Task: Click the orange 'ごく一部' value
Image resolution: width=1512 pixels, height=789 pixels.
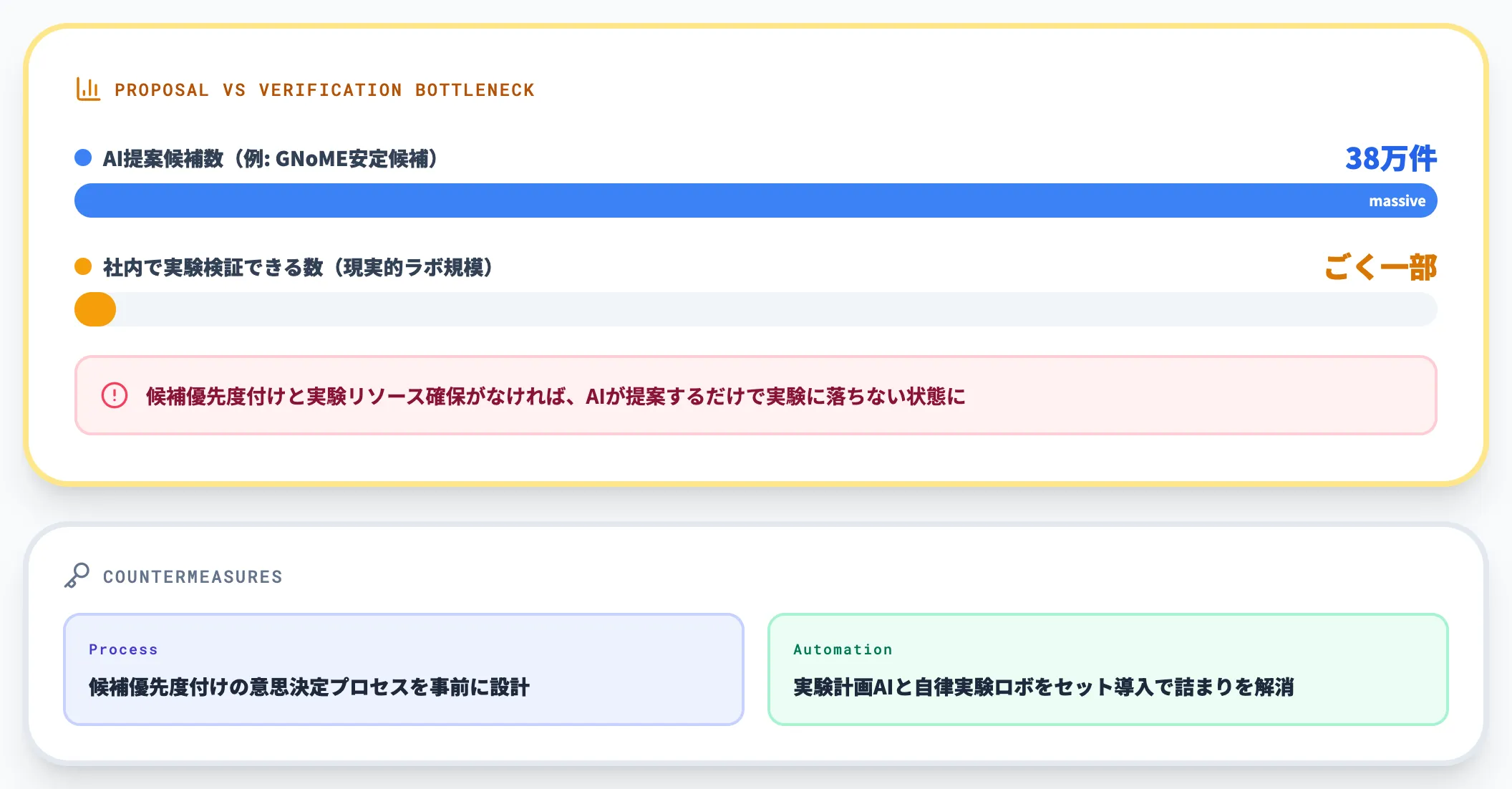Action: [1380, 267]
